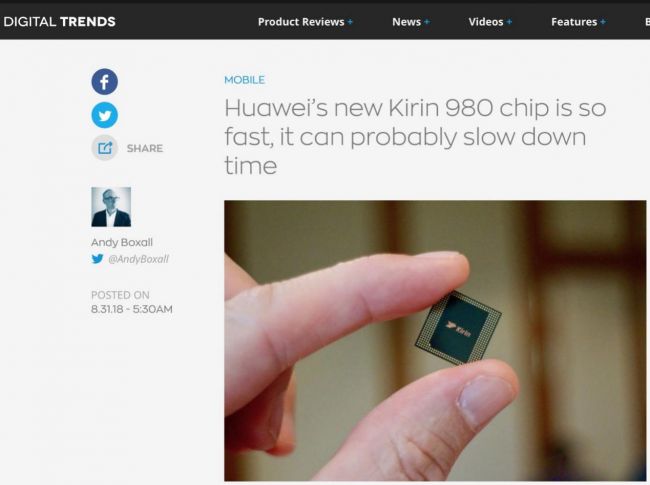Click Andy Boxall's author photo
This screenshot has height=485, width=650.
tap(111, 207)
